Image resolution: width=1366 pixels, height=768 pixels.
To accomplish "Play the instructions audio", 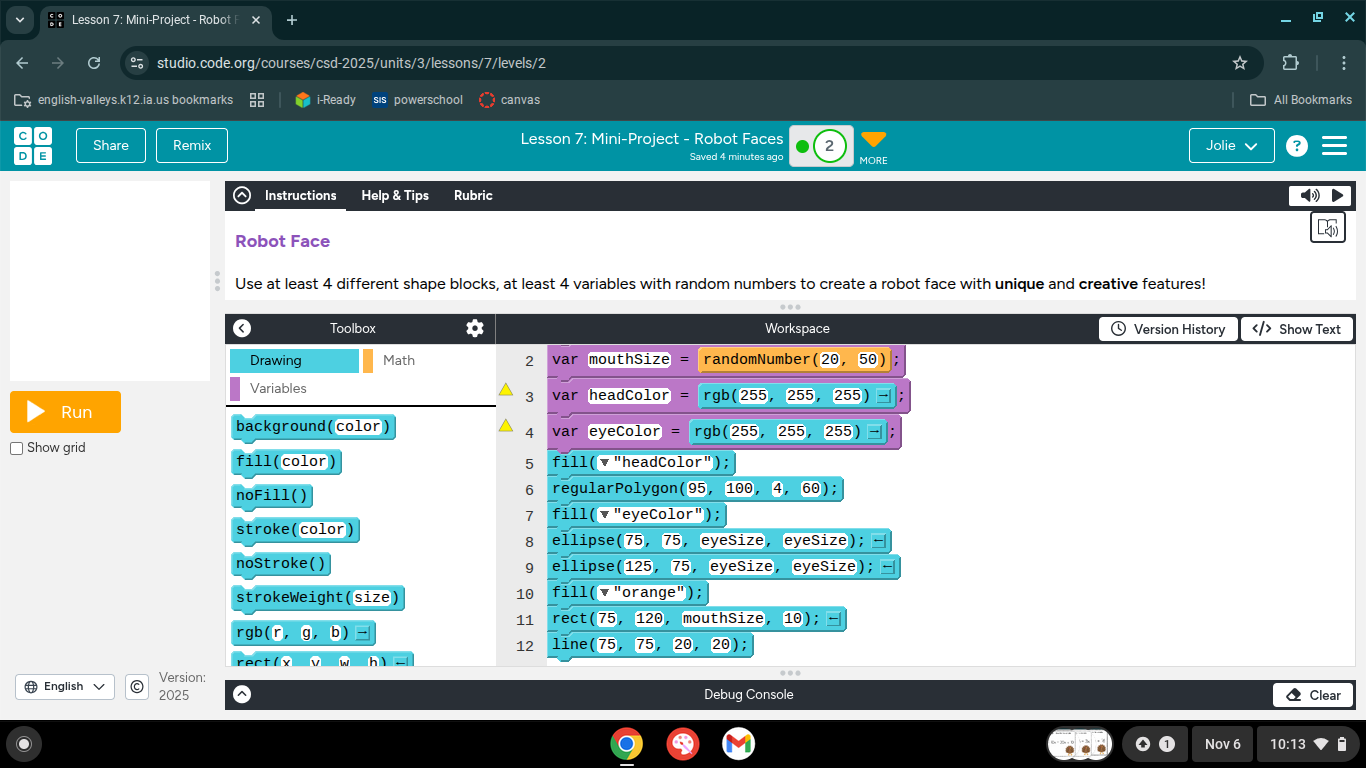I will coord(1338,196).
